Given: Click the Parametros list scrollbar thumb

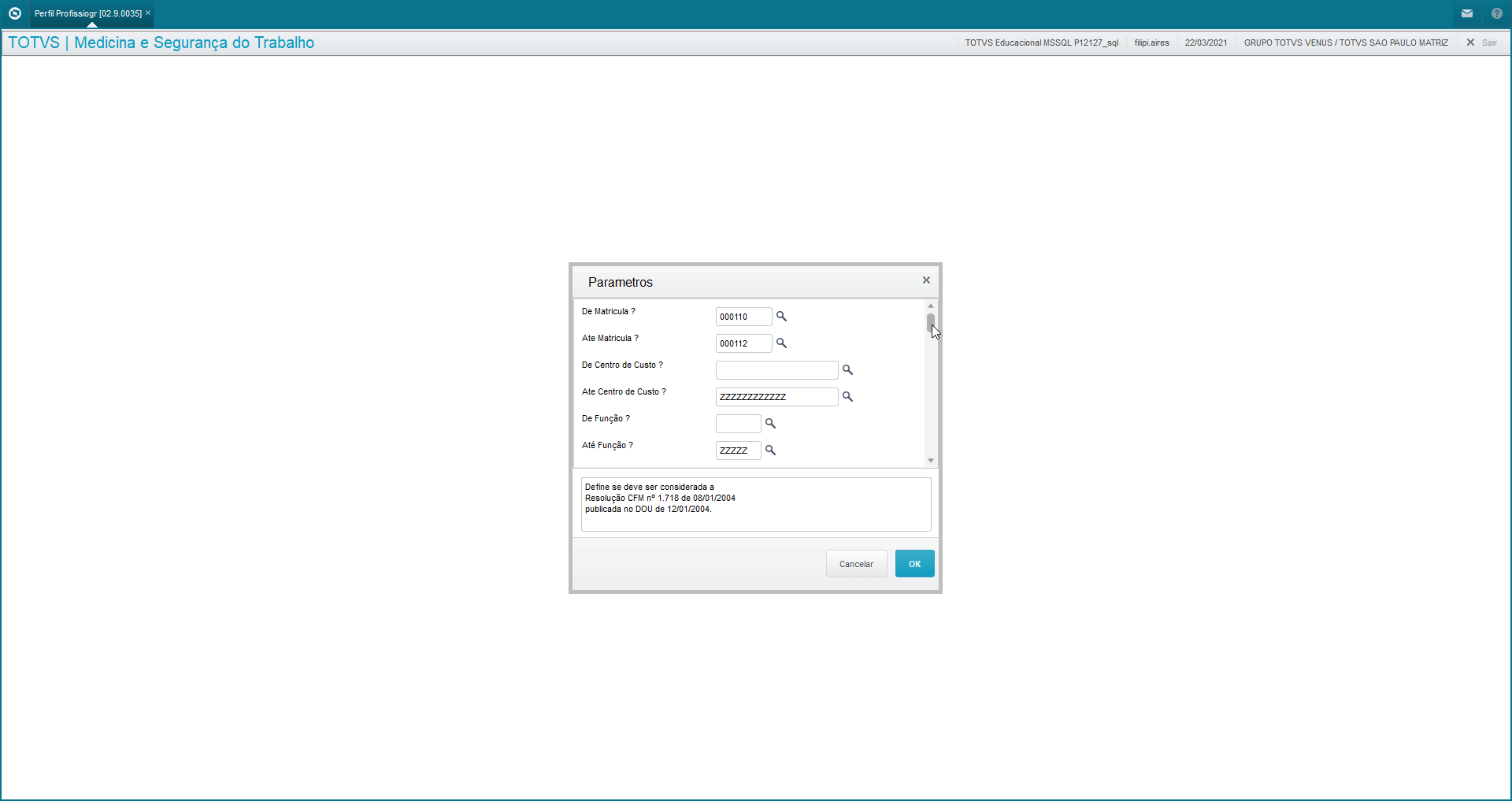Looking at the screenshot, I should click(x=931, y=324).
